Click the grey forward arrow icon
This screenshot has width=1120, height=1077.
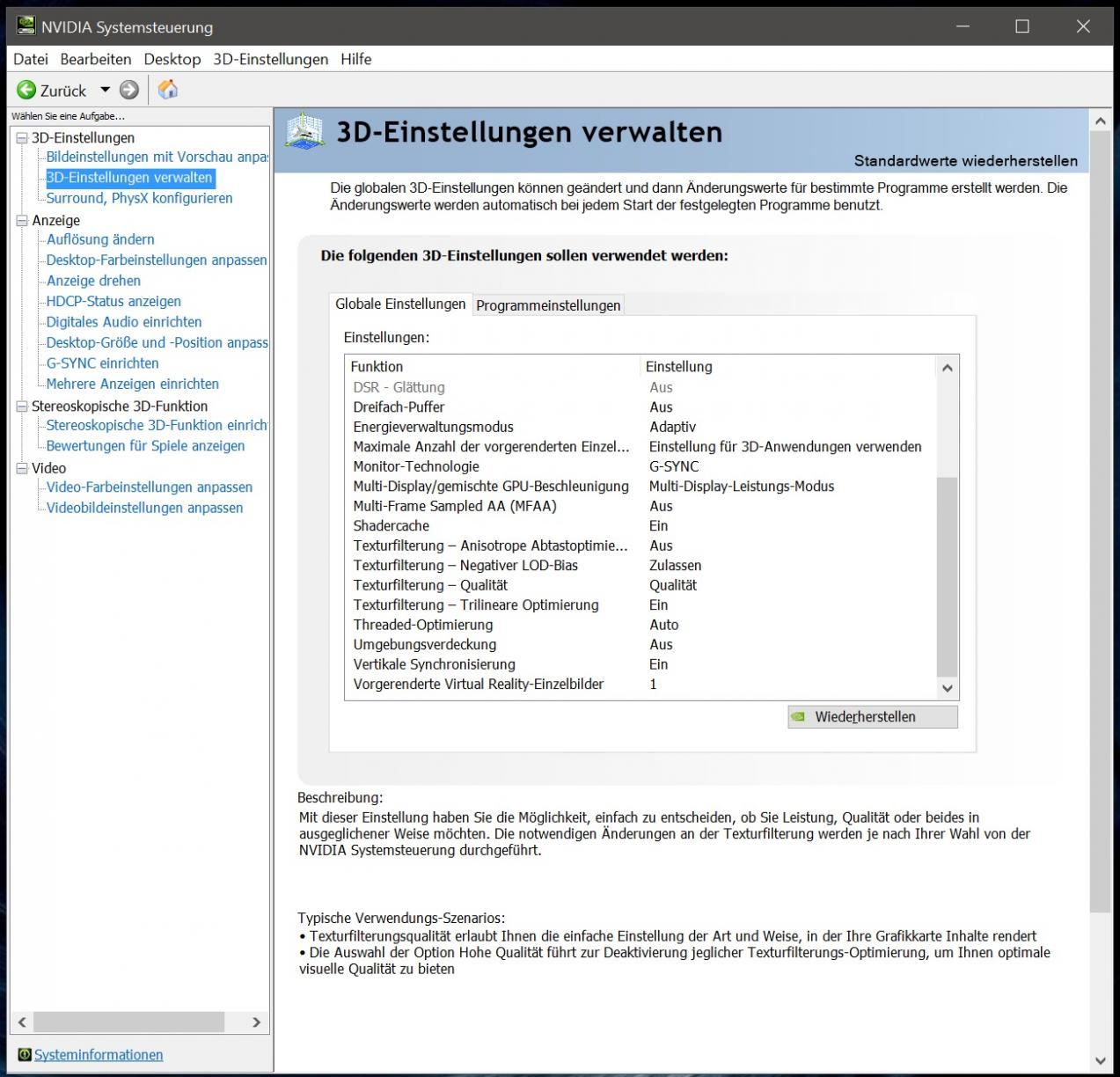(x=129, y=90)
